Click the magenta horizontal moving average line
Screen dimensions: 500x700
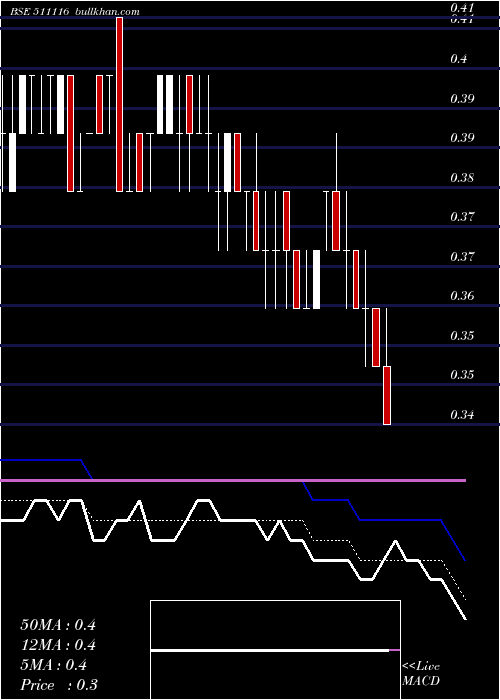click(233, 480)
